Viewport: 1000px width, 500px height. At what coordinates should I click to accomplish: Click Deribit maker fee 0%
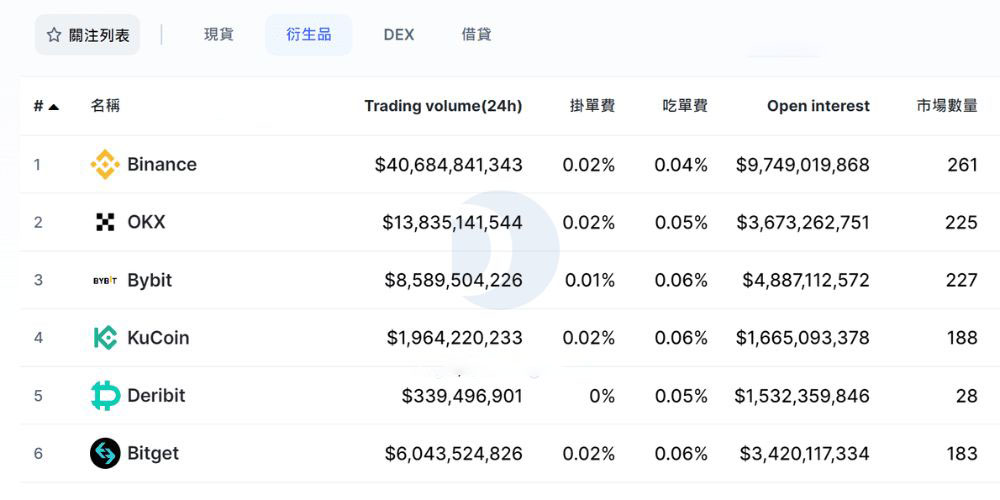point(603,396)
